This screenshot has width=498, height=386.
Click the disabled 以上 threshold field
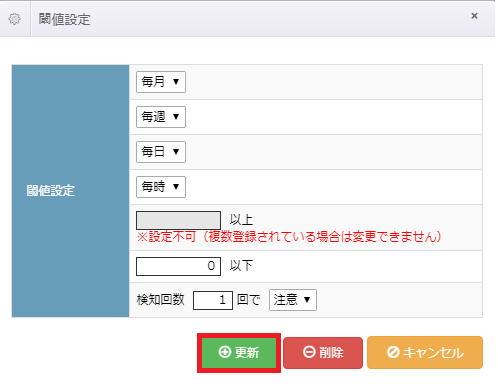click(x=178, y=220)
